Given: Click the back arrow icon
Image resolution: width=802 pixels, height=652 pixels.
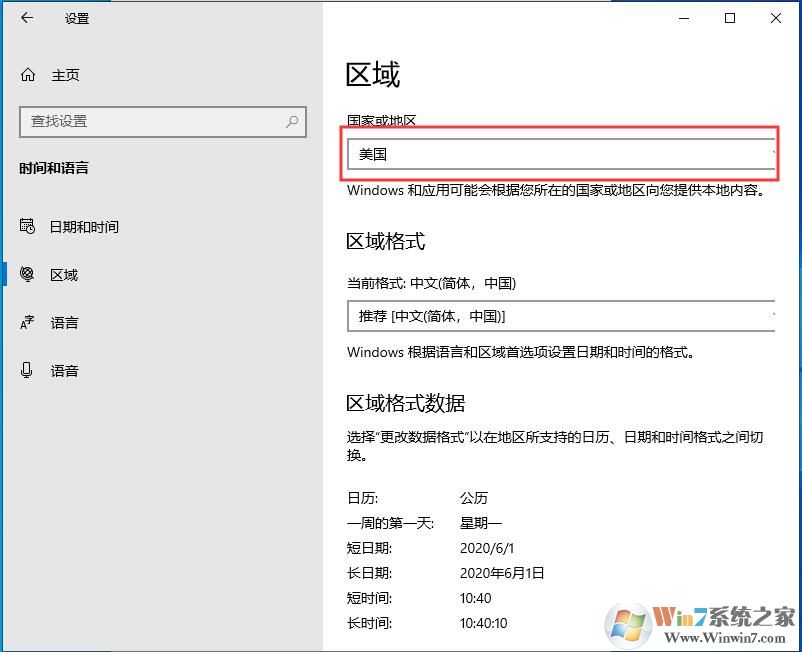Looking at the screenshot, I should pos(26,18).
